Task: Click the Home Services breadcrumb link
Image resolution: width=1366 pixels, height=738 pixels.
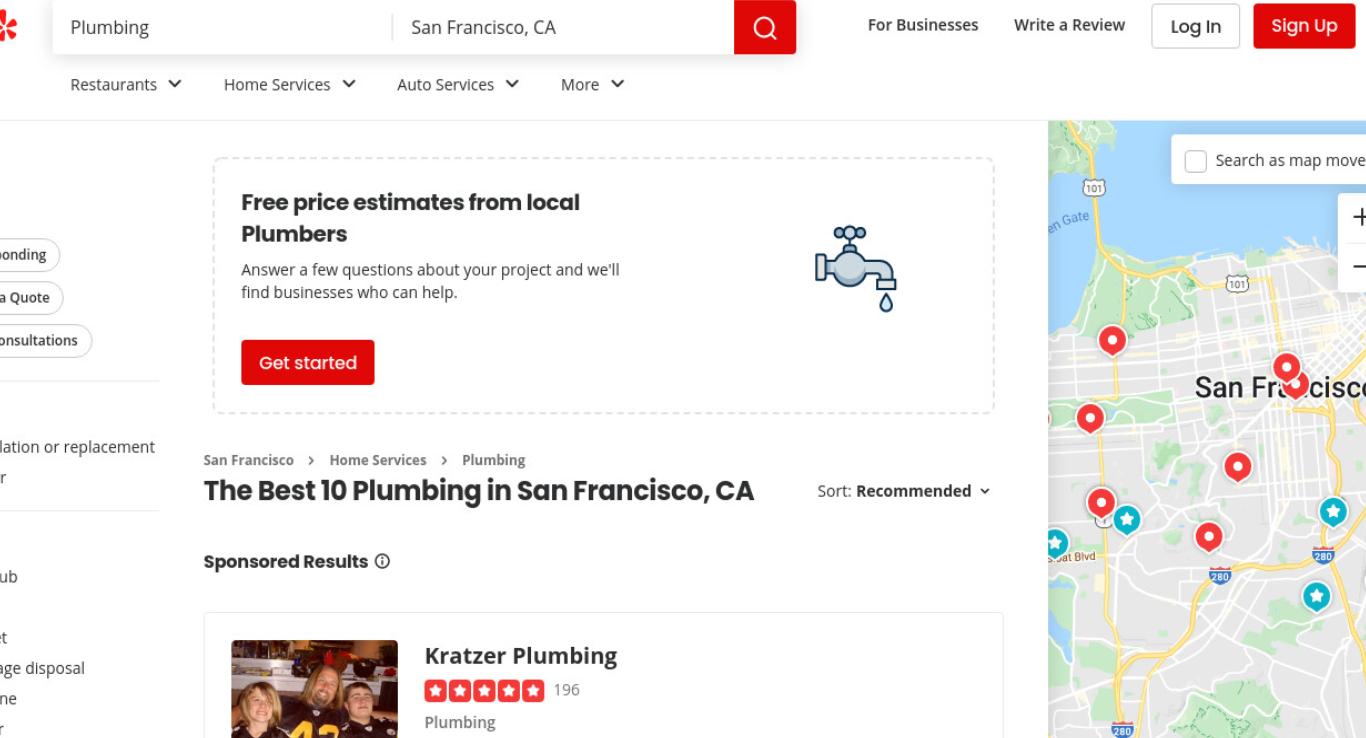Action: point(378,460)
